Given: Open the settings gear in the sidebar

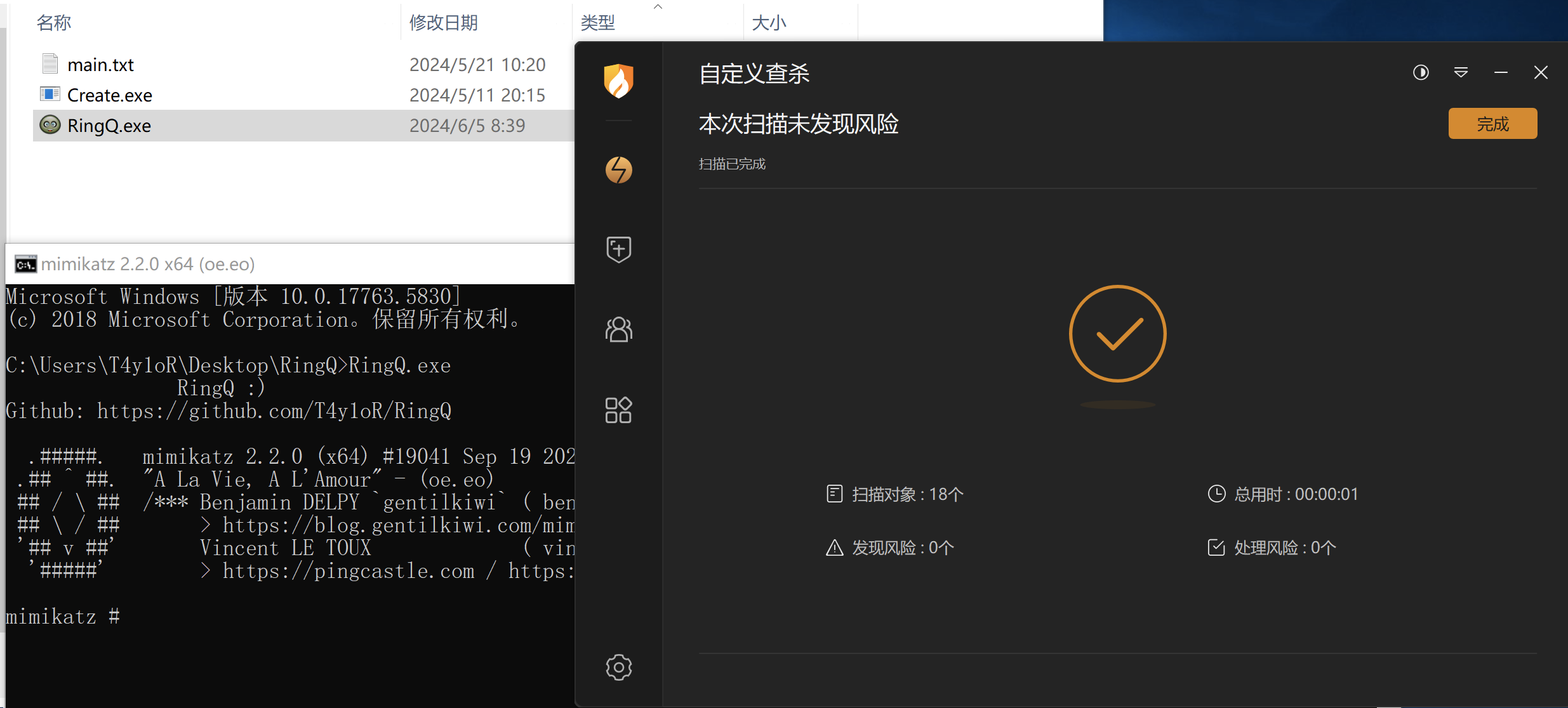Looking at the screenshot, I should coord(618,667).
